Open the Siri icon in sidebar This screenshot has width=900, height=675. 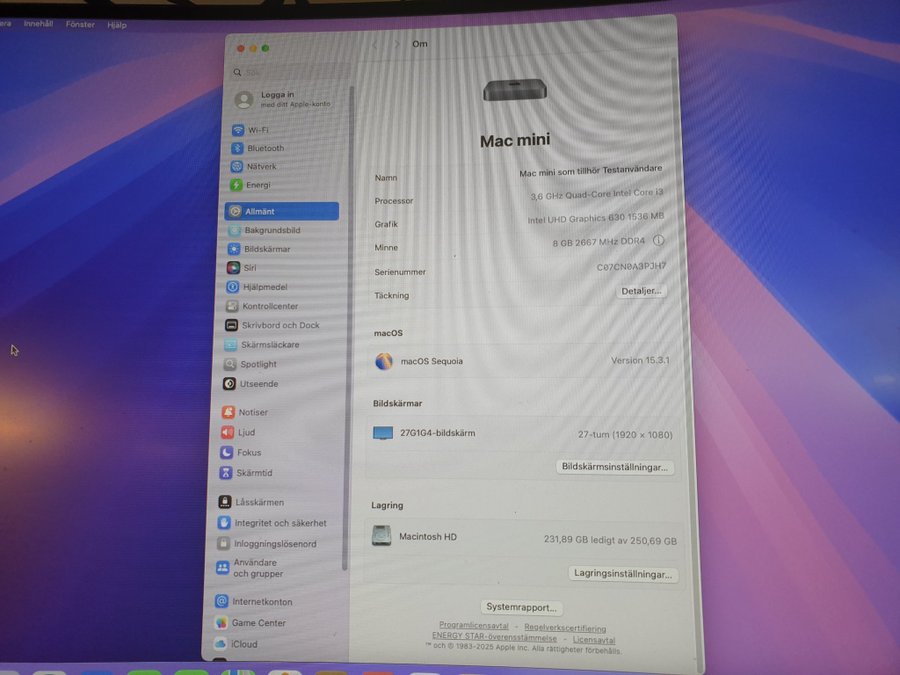(233, 267)
